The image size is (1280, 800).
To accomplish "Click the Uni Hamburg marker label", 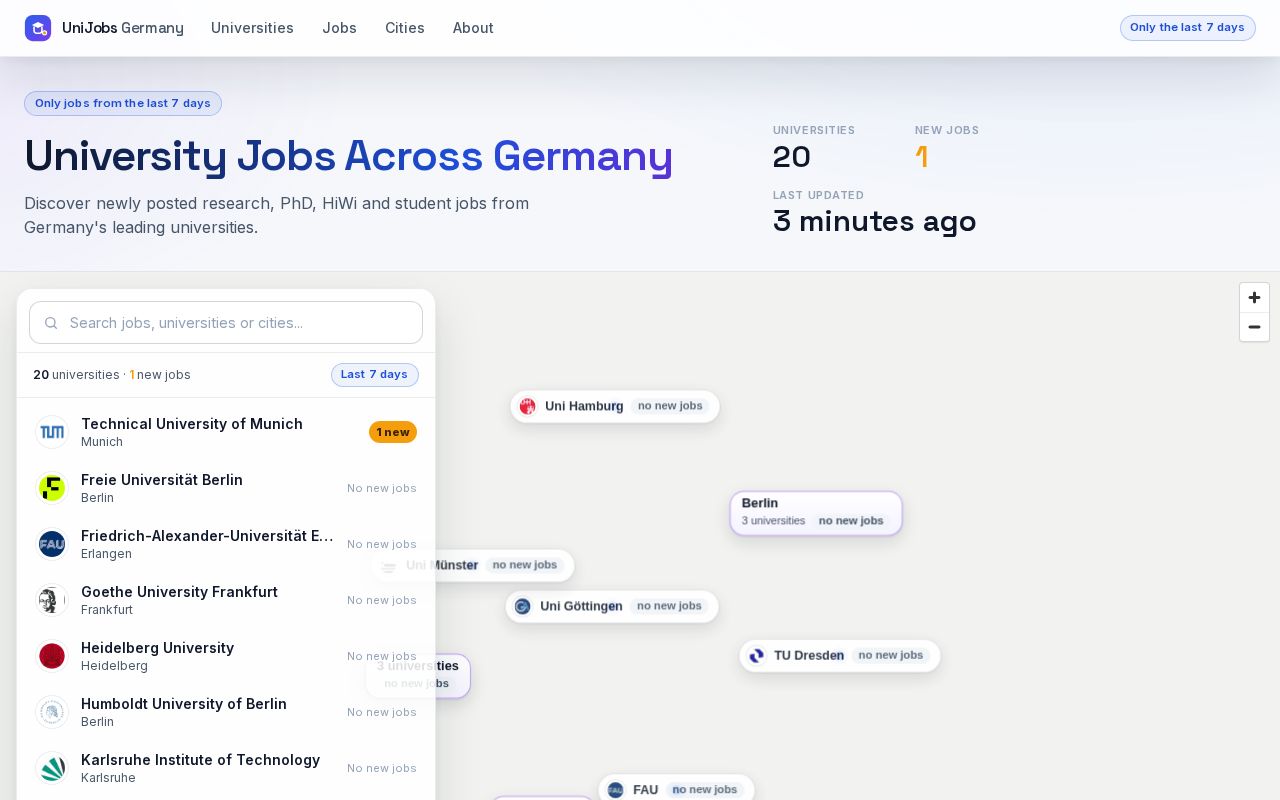I will click(584, 406).
